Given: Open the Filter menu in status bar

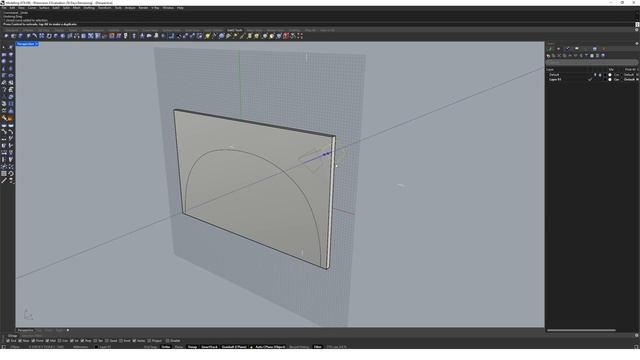Looking at the screenshot, I should pyautogui.click(x=318, y=347).
